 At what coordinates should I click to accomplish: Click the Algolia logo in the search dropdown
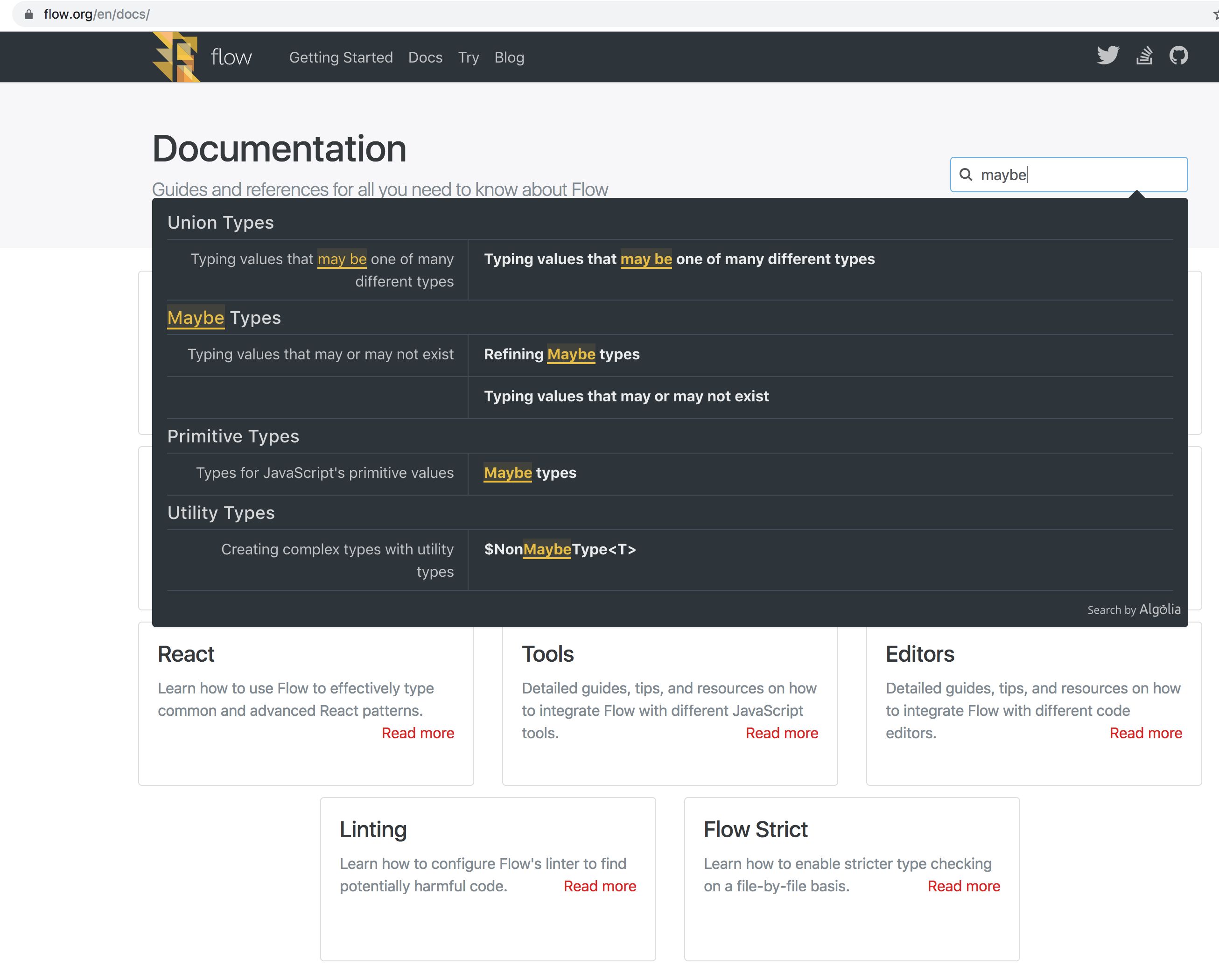pyautogui.click(x=1160, y=609)
